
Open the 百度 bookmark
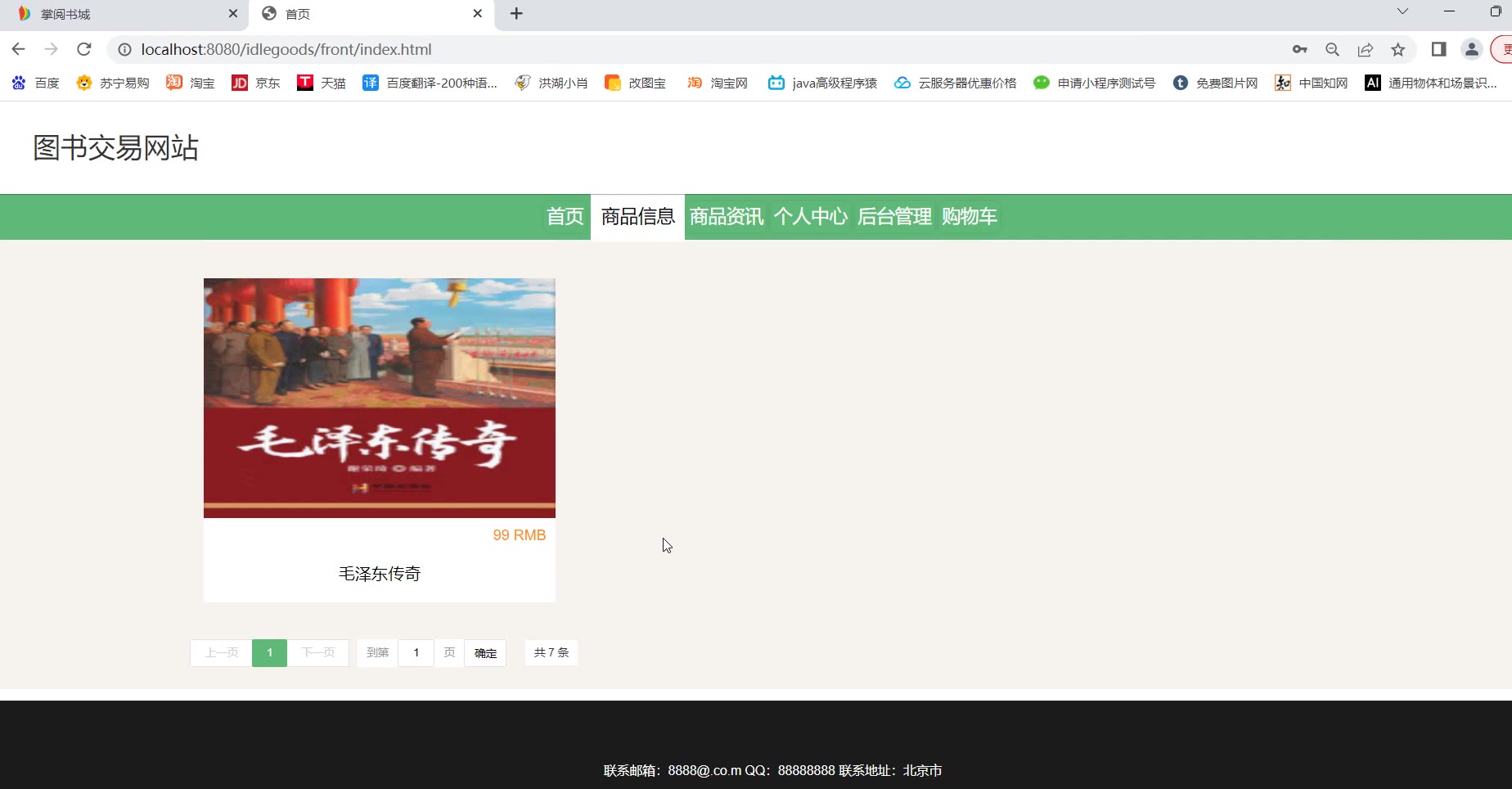point(36,83)
